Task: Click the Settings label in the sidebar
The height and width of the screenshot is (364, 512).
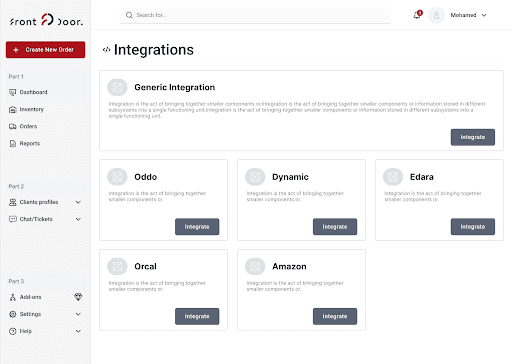Action: pos(30,314)
